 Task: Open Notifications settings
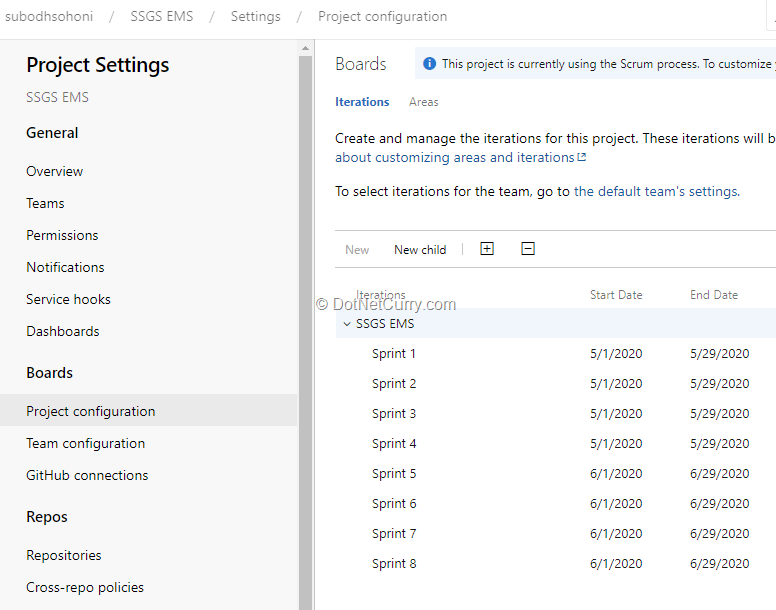65,267
